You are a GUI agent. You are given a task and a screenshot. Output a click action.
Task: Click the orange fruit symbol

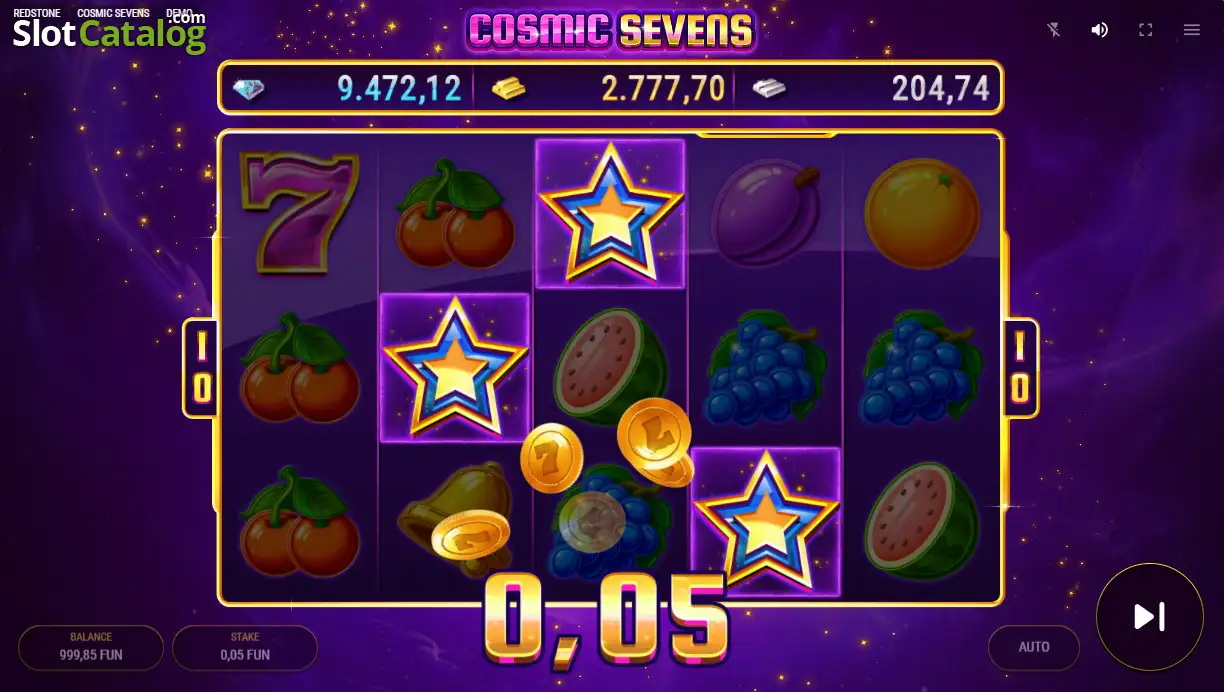pos(921,213)
